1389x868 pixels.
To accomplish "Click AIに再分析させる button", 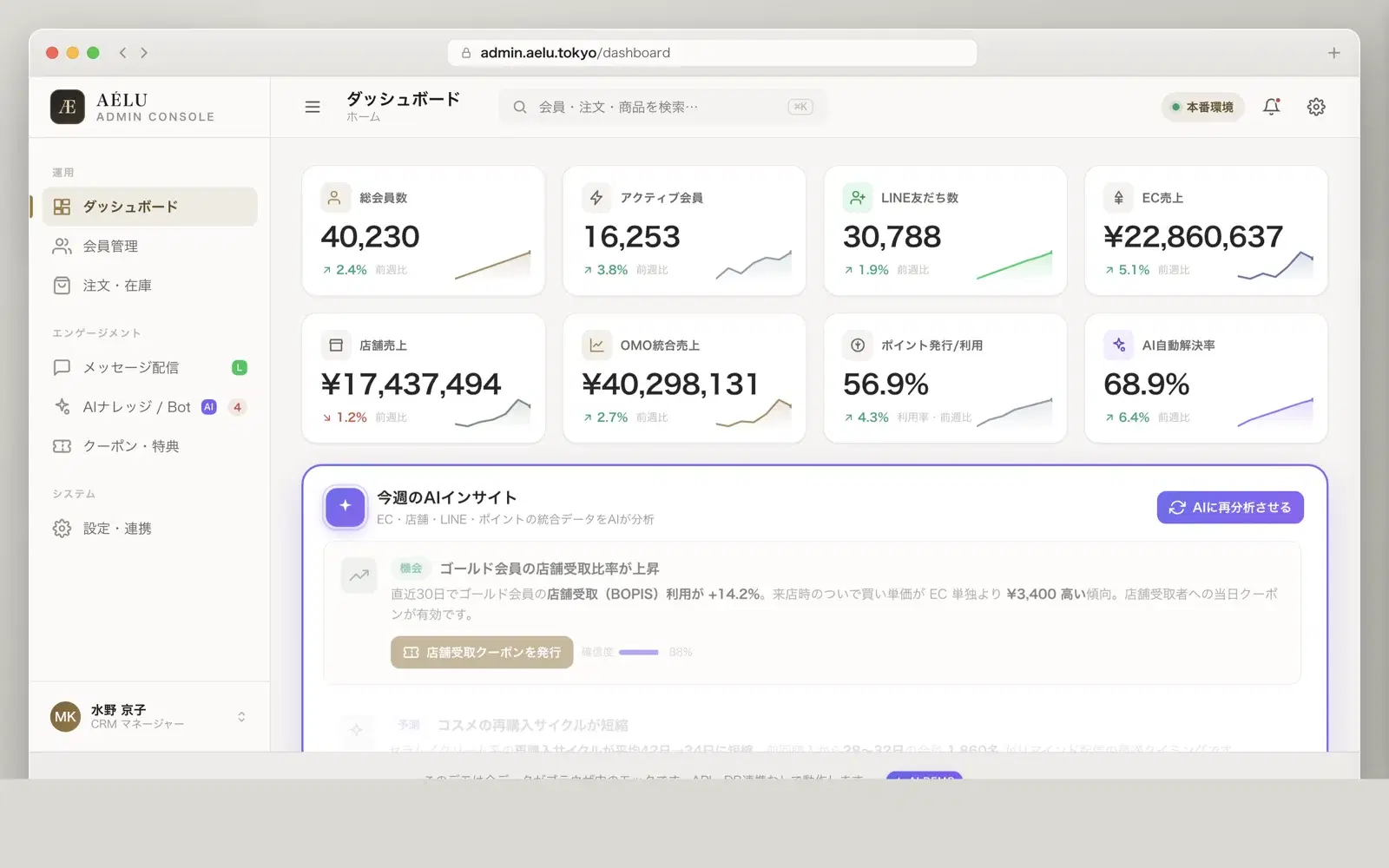I will (1230, 508).
